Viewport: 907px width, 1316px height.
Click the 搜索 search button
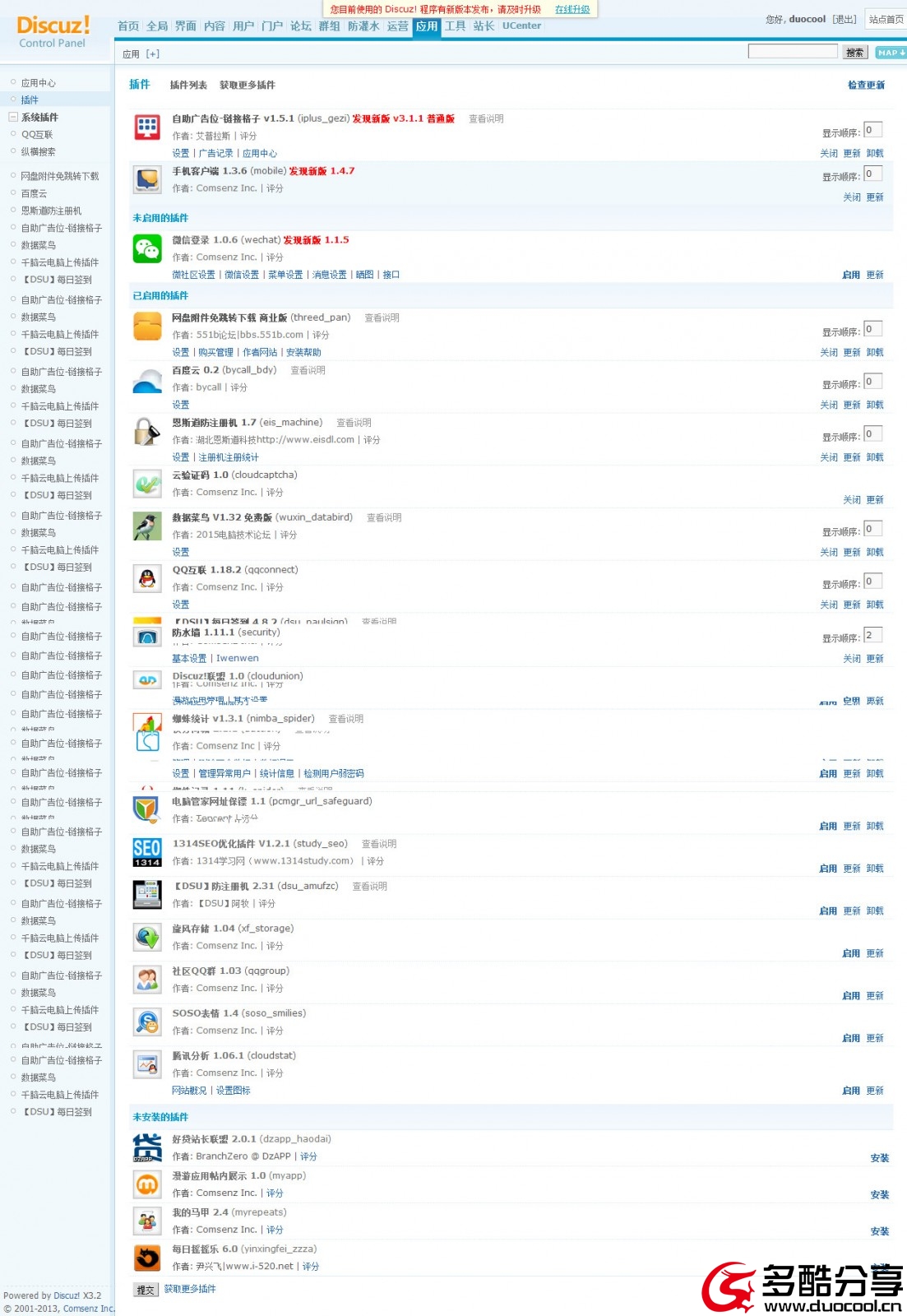coord(855,53)
